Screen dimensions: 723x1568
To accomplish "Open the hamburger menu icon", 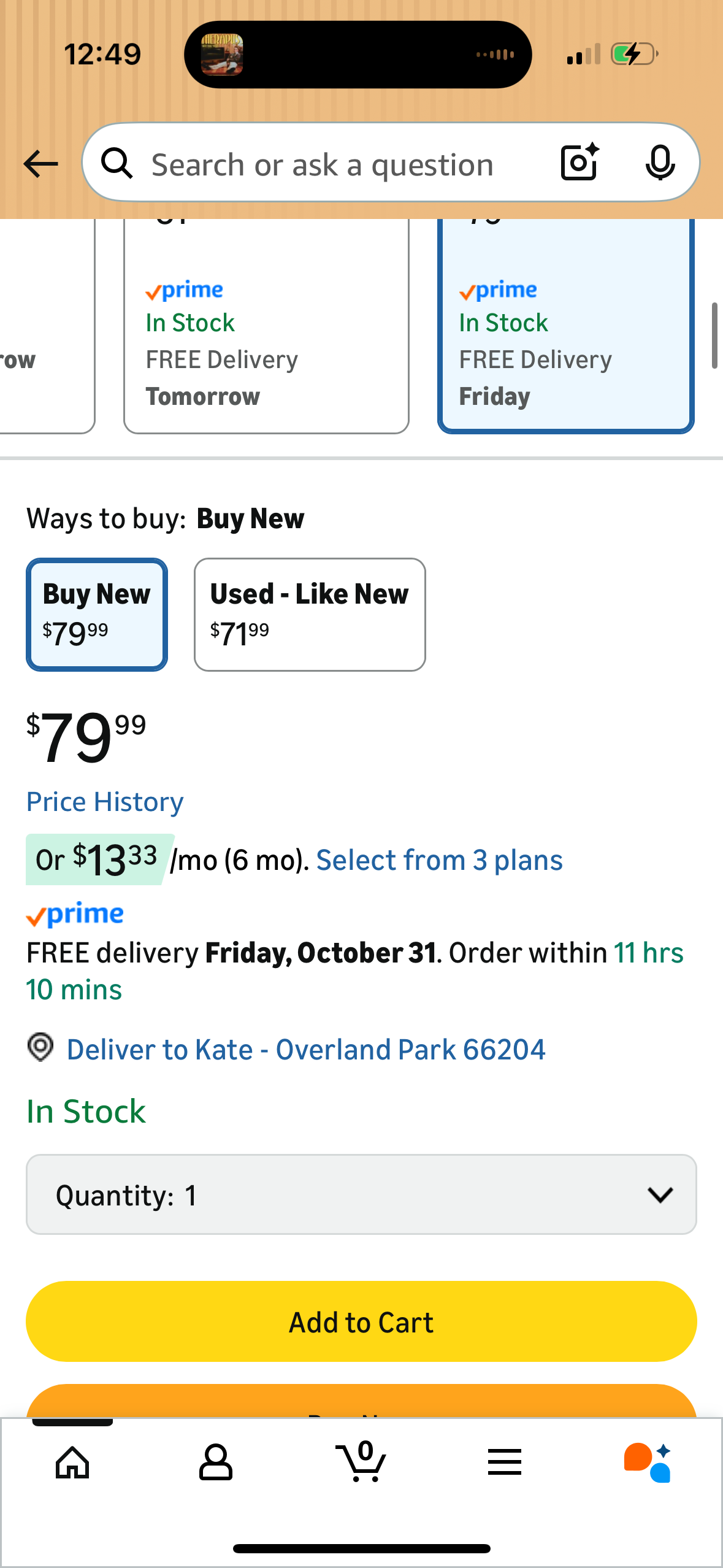I will point(505,1462).
